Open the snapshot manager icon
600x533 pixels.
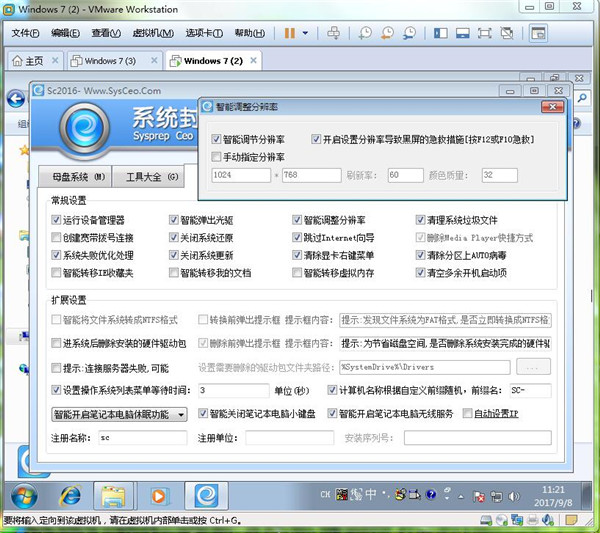pyautogui.click(x=409, y=33)
